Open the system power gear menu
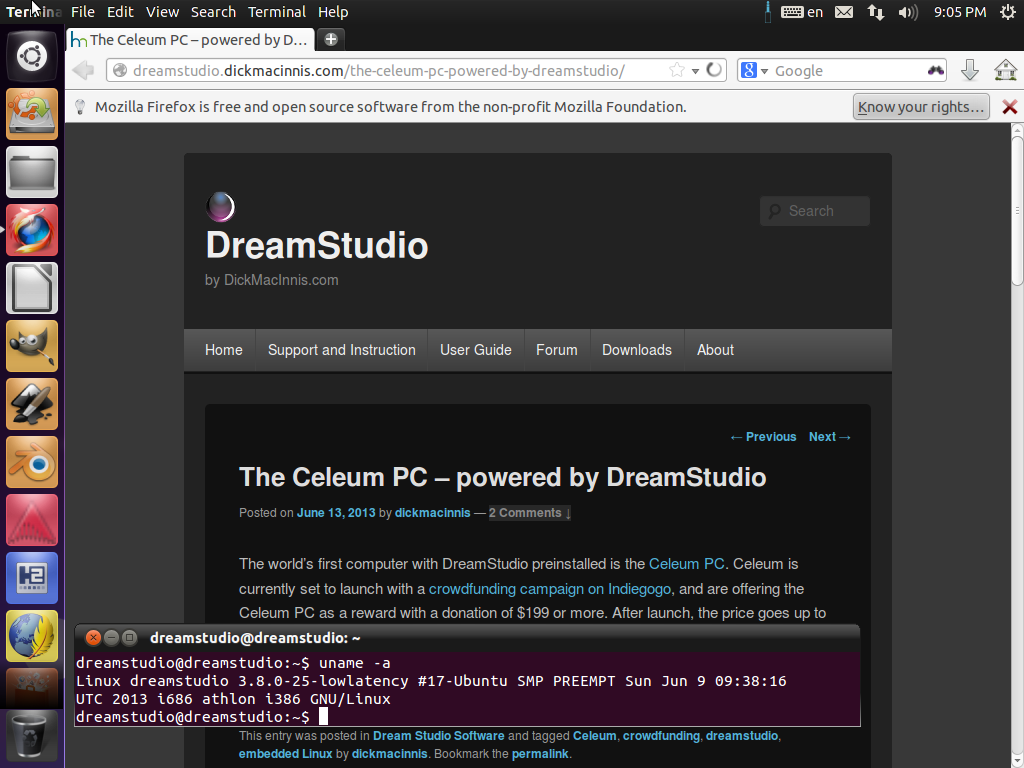This screenshot has width=1024, height=768. [1008, 12]
